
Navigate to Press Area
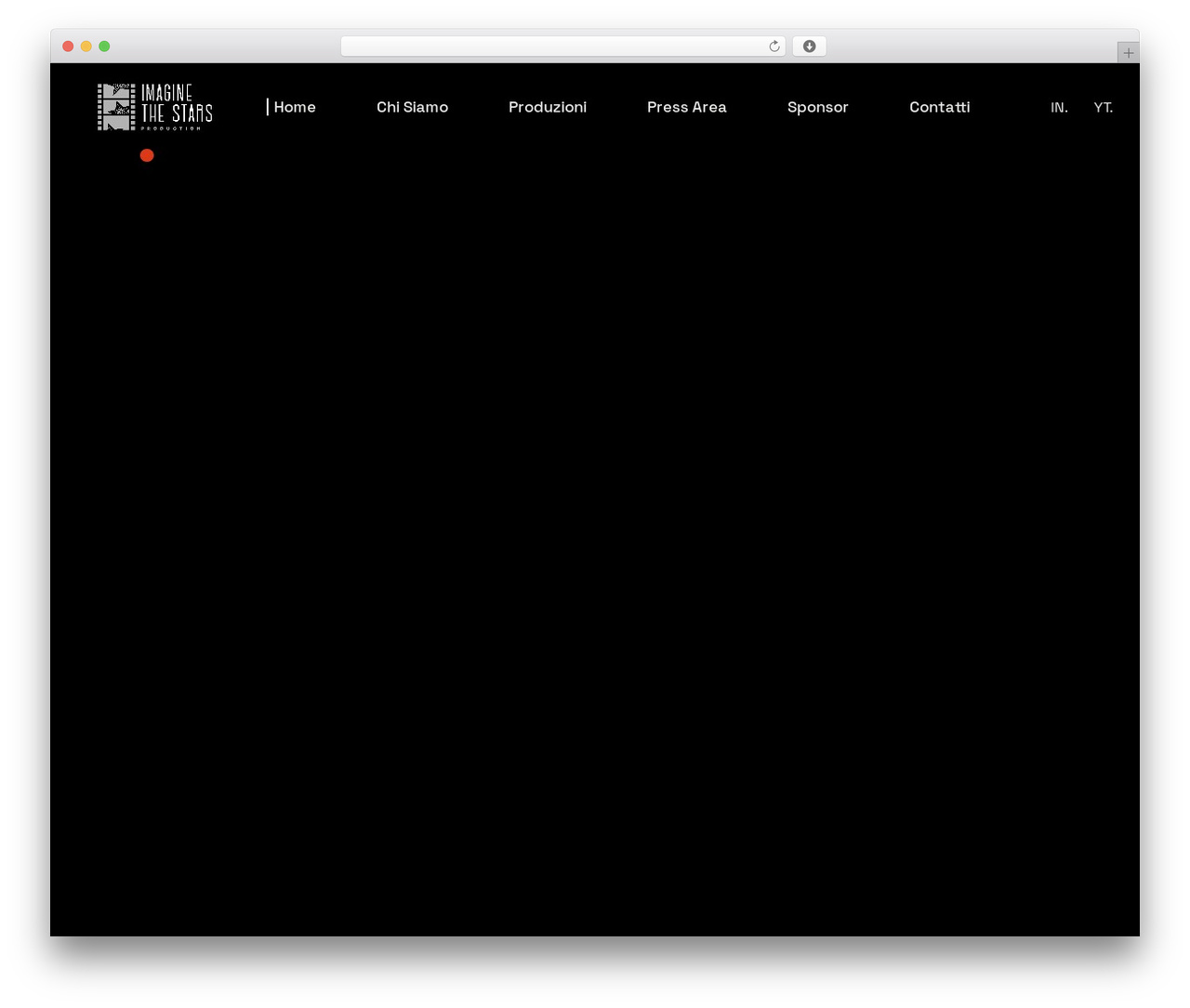(x=687, y=107)
